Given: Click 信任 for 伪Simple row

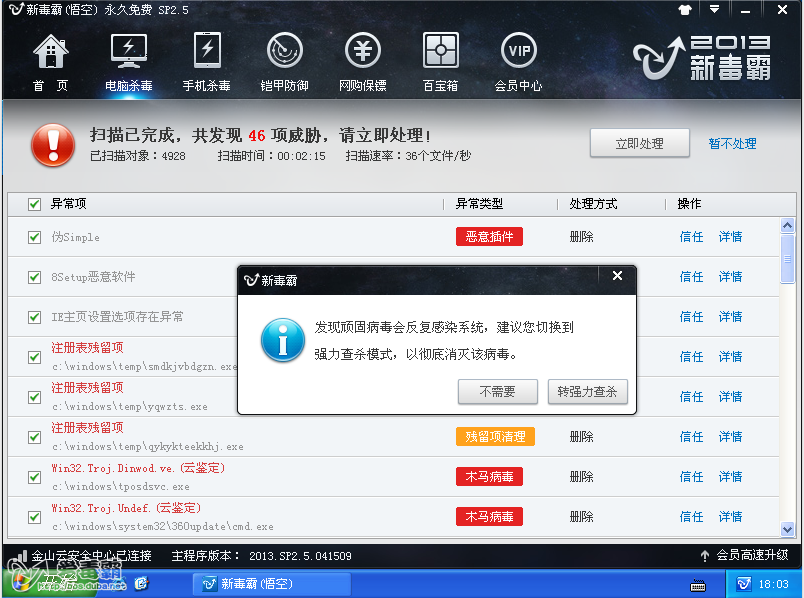Looking at the screenshot, I should pyautogui.click(x=691, y=237).
